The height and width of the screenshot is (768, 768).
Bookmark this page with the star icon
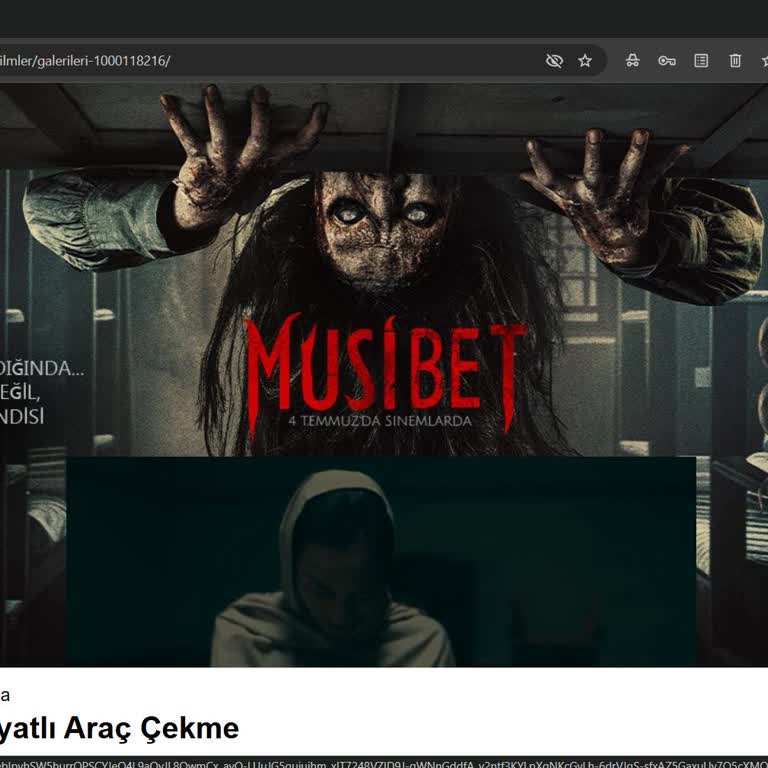coord(585,61)
